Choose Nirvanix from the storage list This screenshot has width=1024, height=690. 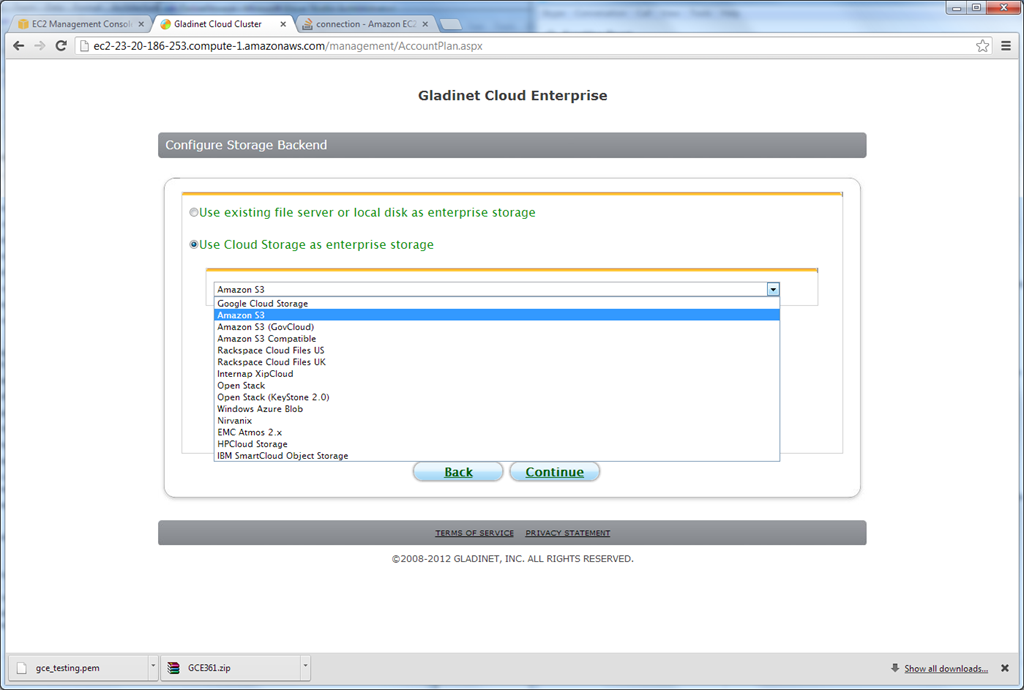[x=497, y=421]
